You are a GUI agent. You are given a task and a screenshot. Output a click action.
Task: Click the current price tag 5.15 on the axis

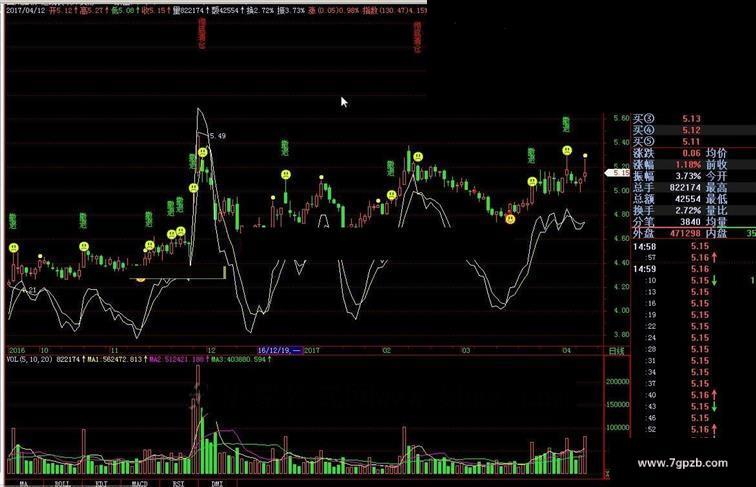pos(618,173)
